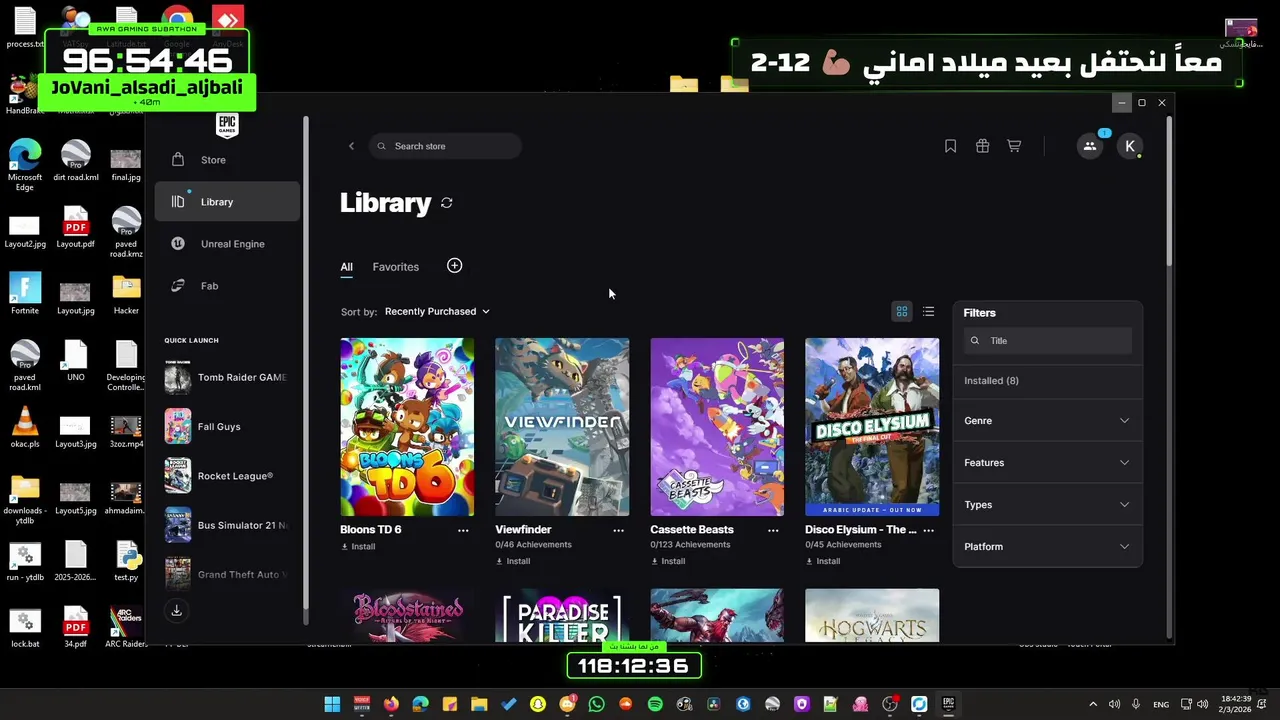Quick launch Bus Simulator 21
The image size is (1280, 720).
click(227, 525)
